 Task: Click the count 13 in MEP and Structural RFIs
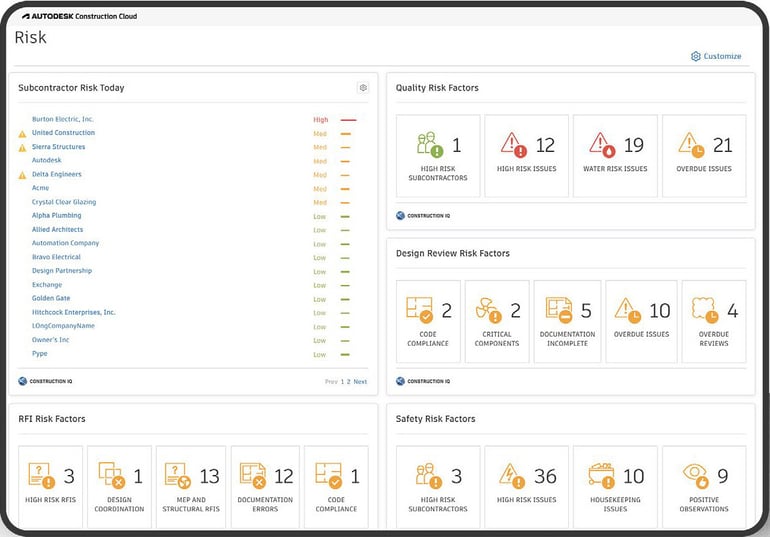(209, 476)
